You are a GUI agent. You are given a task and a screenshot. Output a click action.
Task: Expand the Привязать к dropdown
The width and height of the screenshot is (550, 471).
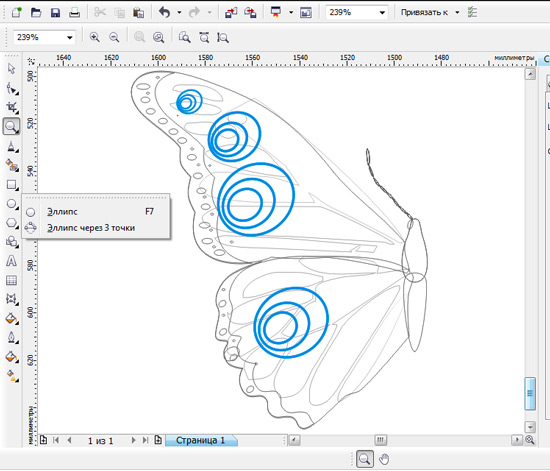(457, 13)
